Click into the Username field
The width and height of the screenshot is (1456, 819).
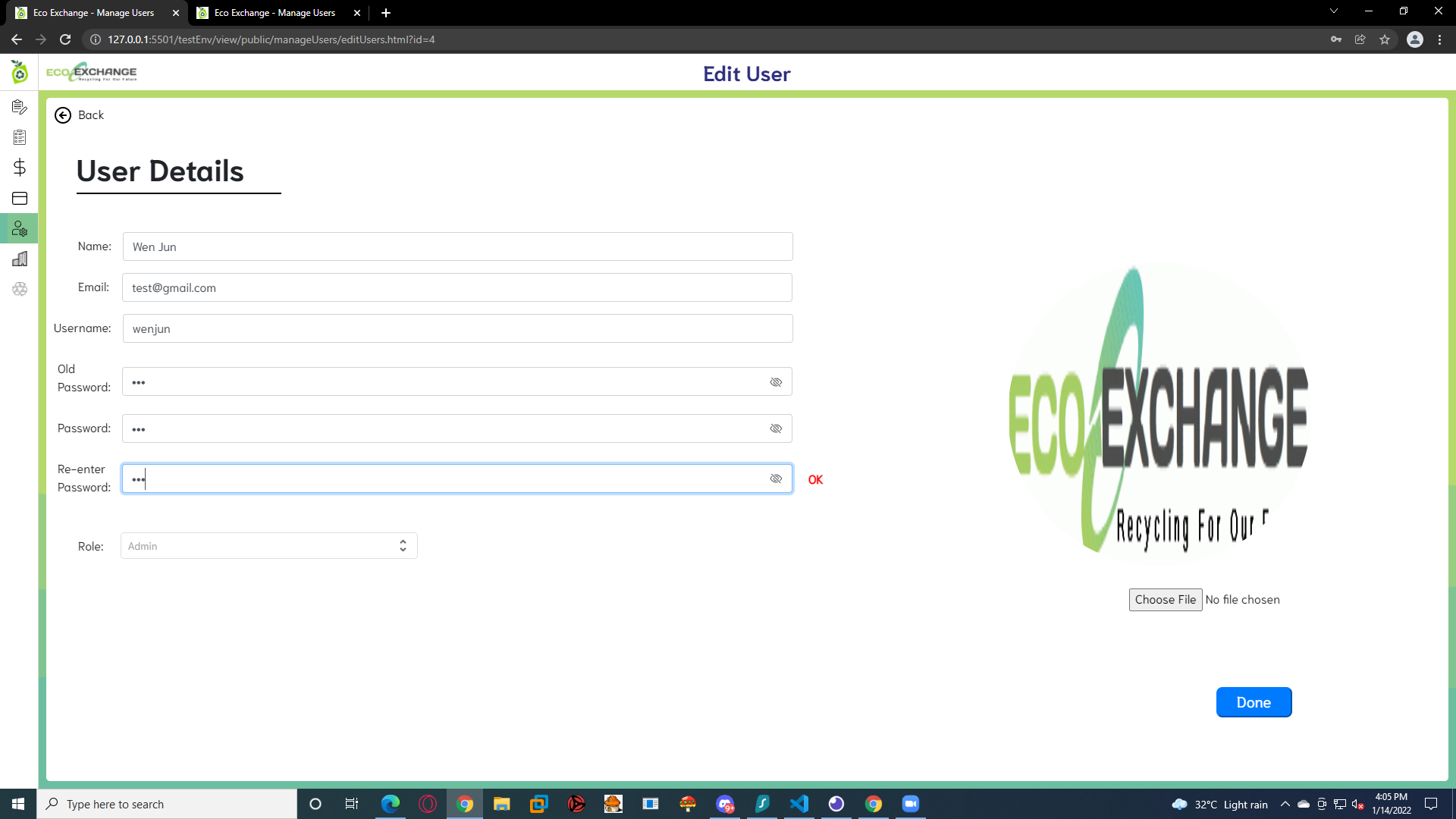[457, 328]
